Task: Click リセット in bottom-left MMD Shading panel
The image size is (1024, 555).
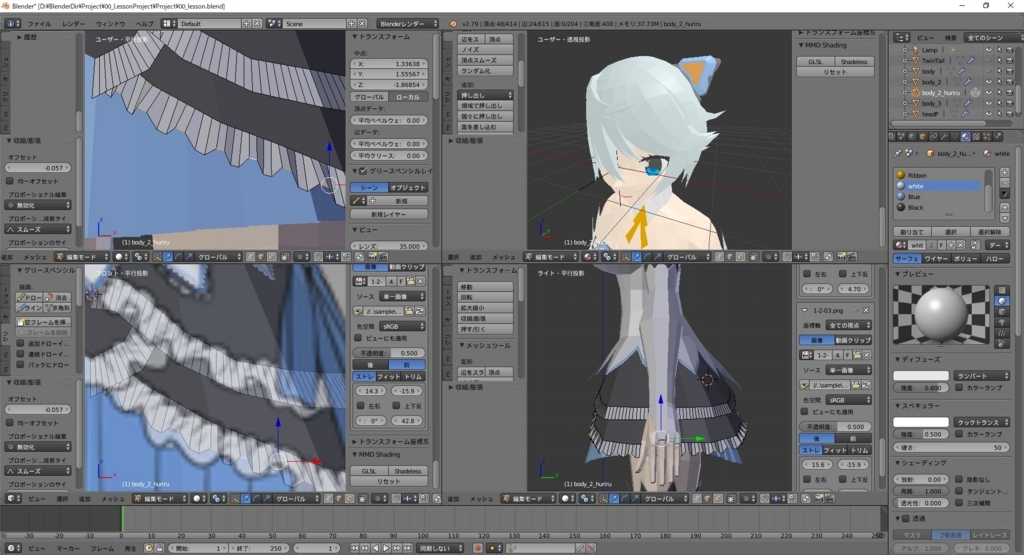Action: tap(389, 481)
